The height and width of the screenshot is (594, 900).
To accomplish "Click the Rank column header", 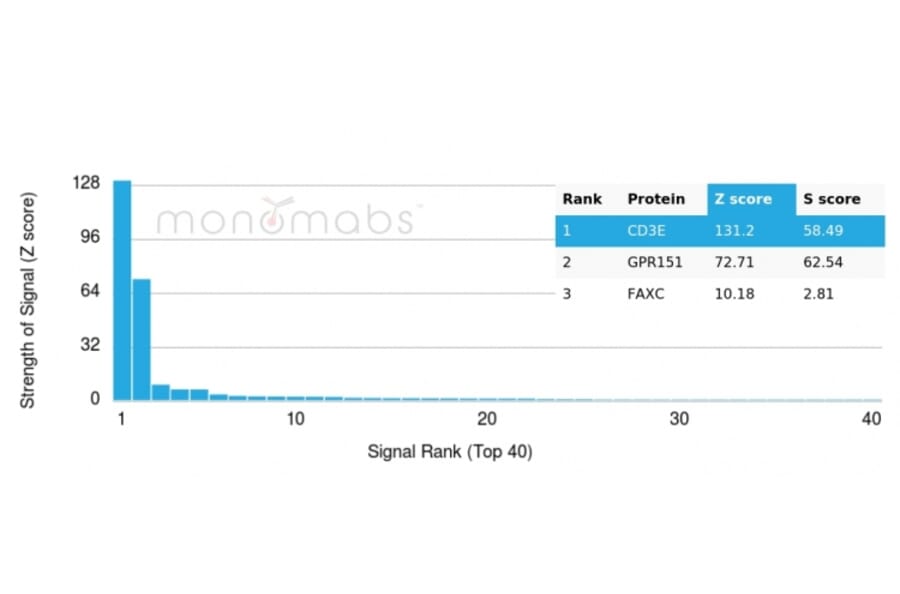I will pos(582,199).
